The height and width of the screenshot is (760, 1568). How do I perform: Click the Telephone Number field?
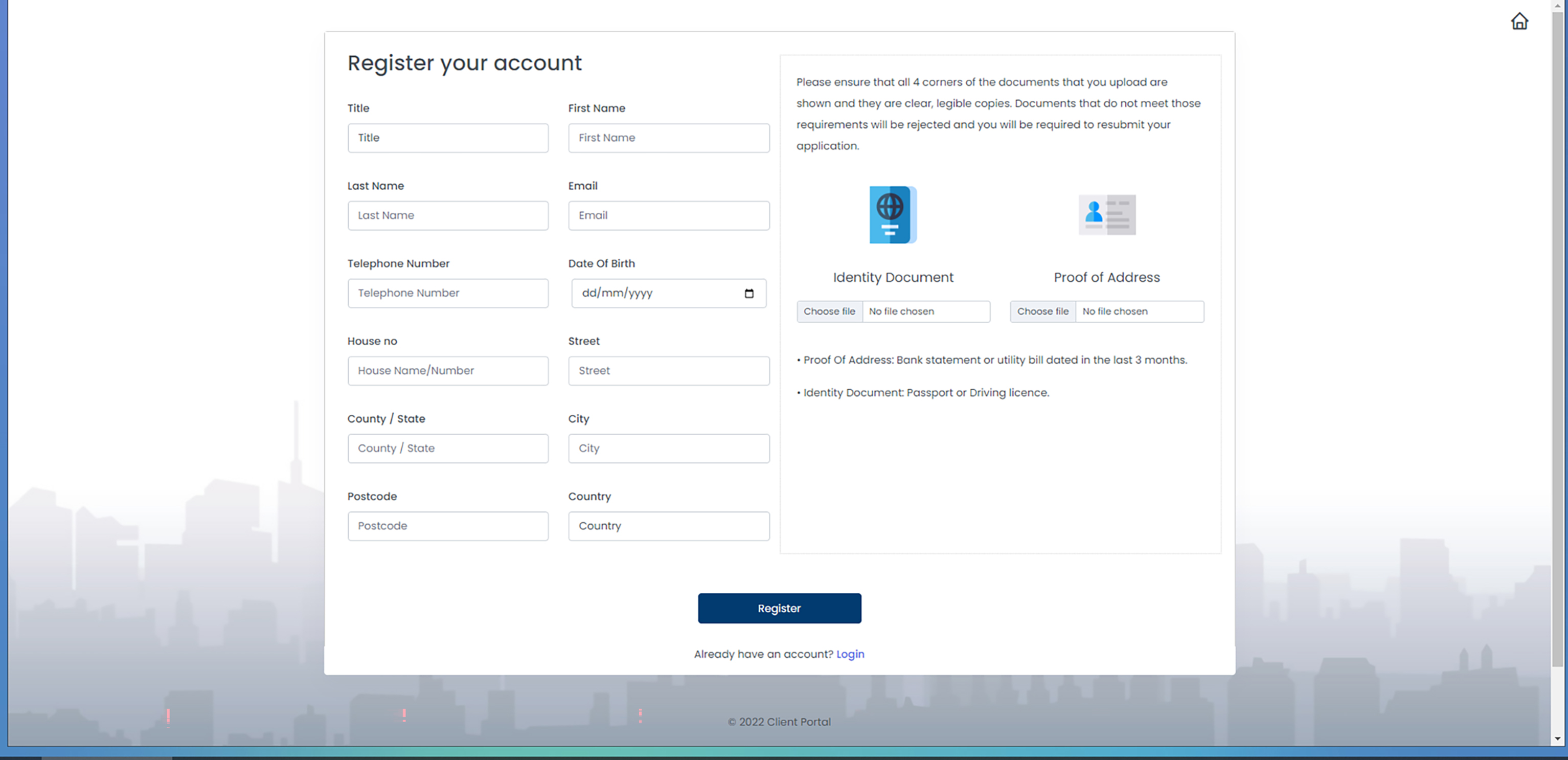click(448, 294)
